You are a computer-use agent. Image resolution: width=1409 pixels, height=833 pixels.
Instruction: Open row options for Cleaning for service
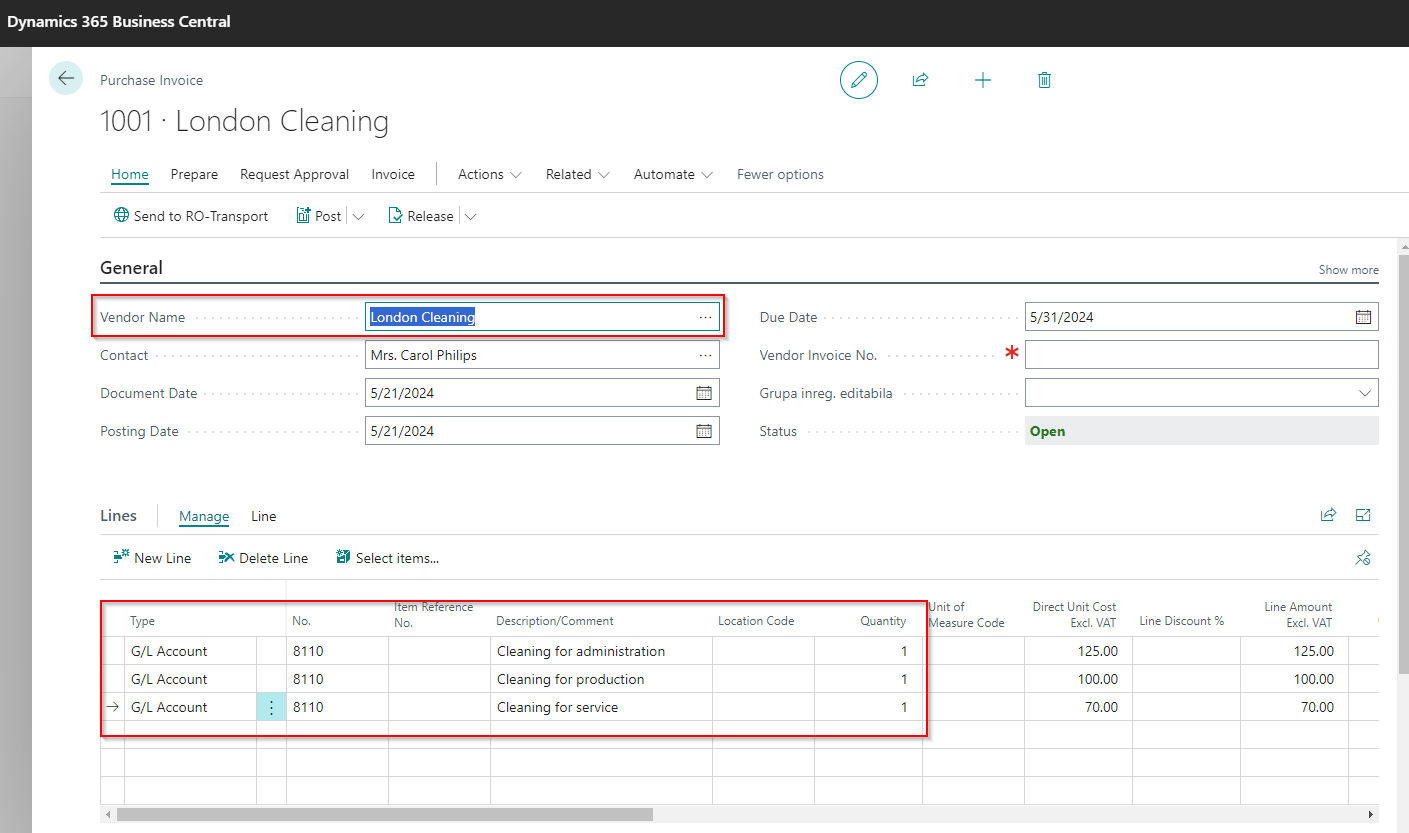coord(271,707)
